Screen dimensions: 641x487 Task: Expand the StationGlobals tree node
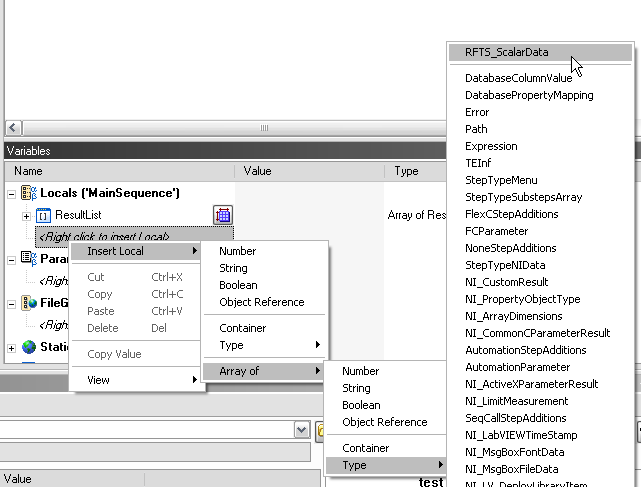click(x=11, y=348)
